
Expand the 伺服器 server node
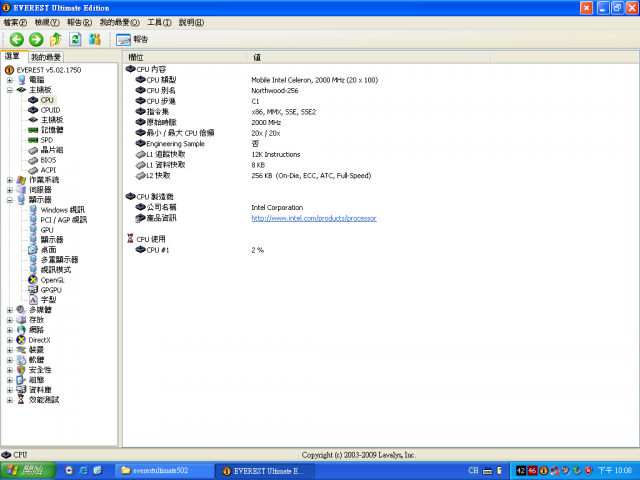[x=9, y=190]
